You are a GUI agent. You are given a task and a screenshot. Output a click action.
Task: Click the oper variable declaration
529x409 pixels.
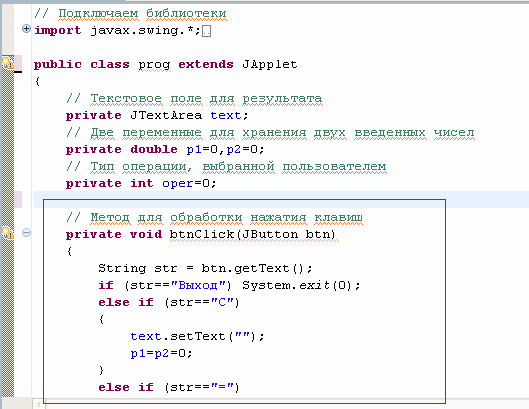tap(177, 183)
